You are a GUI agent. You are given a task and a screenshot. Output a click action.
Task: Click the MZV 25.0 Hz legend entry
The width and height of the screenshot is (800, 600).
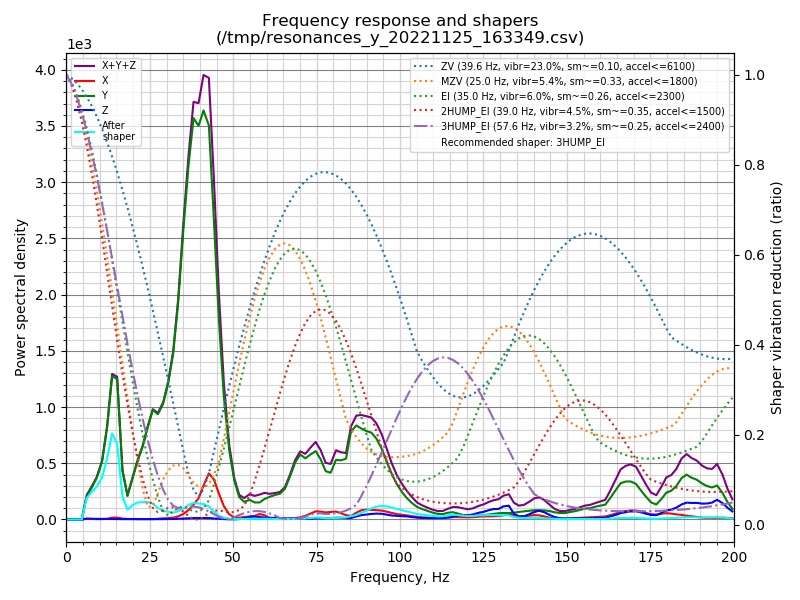555,81
